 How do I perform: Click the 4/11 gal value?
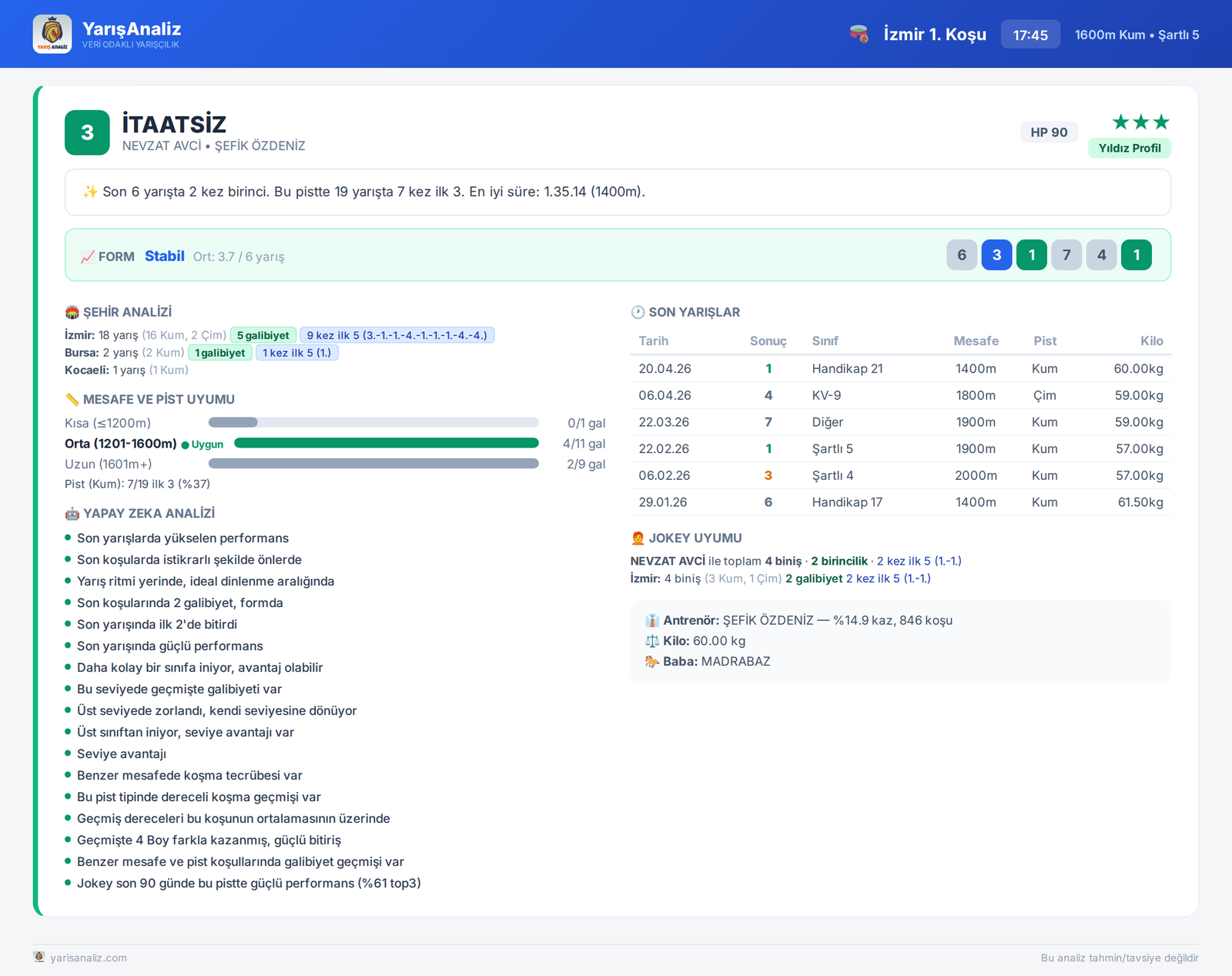[584, 444]
